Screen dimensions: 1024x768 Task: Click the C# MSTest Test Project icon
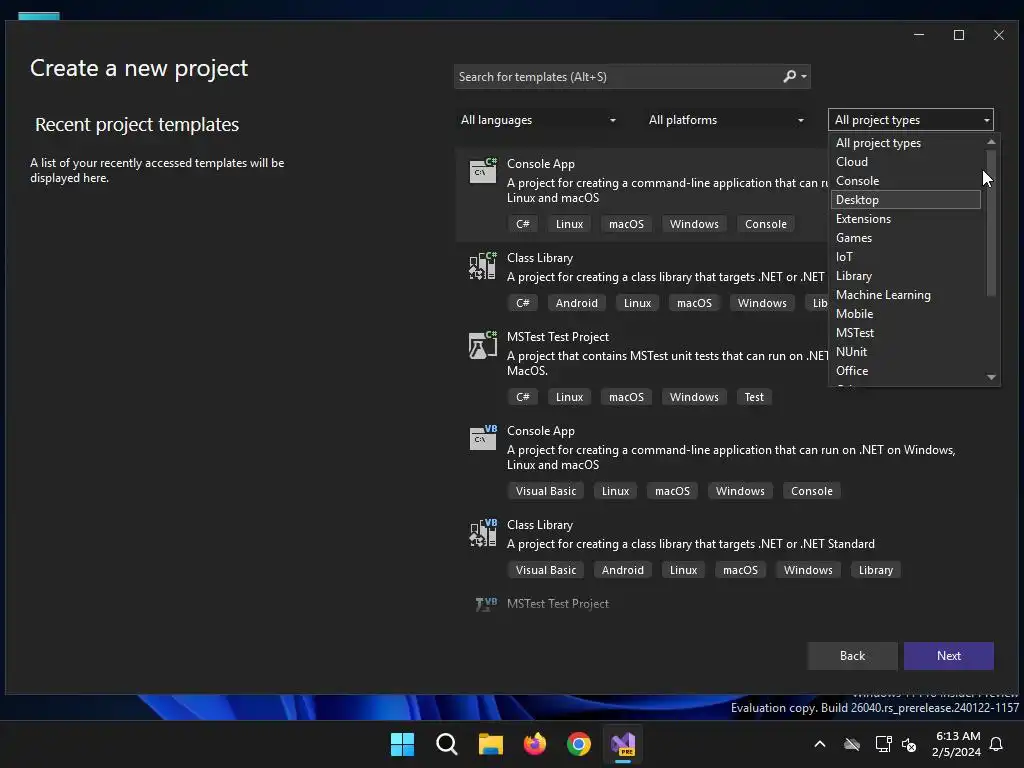[x=483, y=344]
